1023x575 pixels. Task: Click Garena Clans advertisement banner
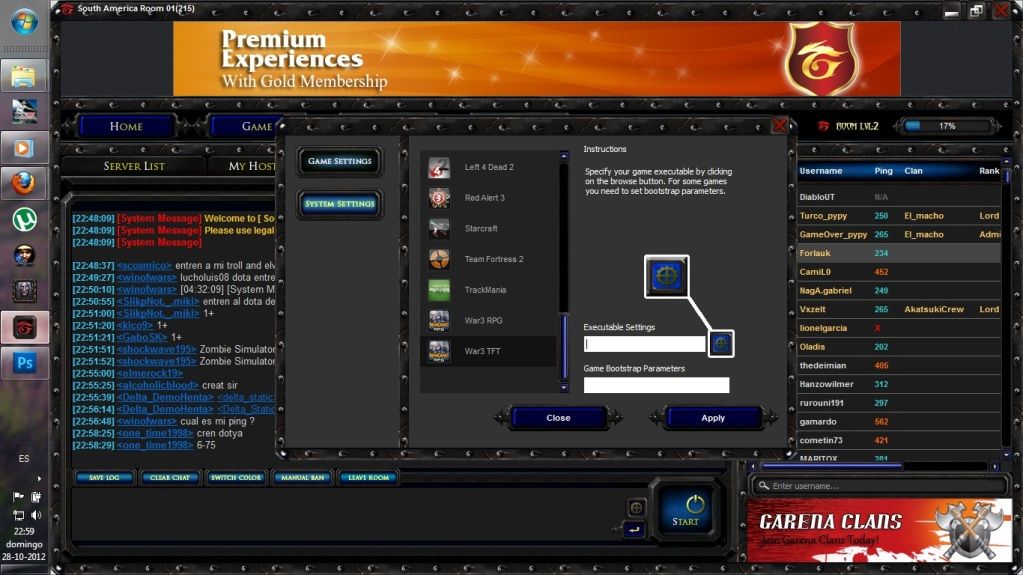tap(879, 531)
